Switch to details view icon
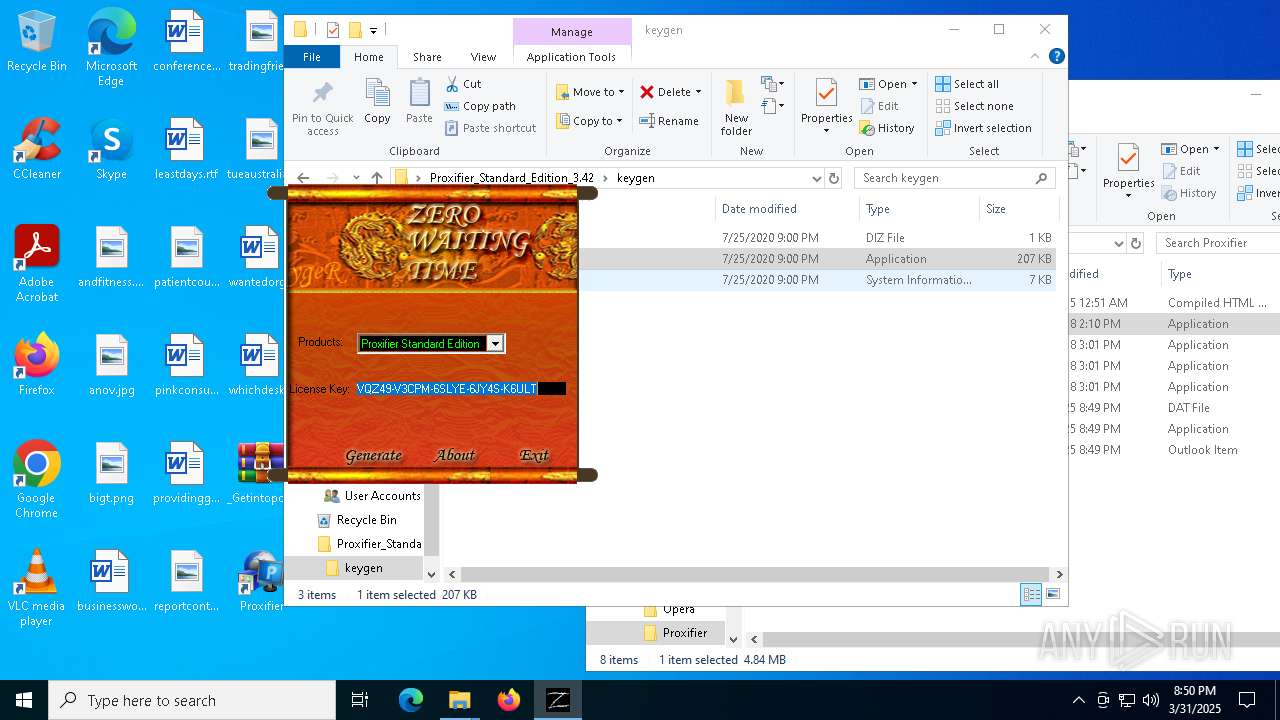Image resolution: width=1280 pixels, height=720 pixels. tap(1031, 594)
